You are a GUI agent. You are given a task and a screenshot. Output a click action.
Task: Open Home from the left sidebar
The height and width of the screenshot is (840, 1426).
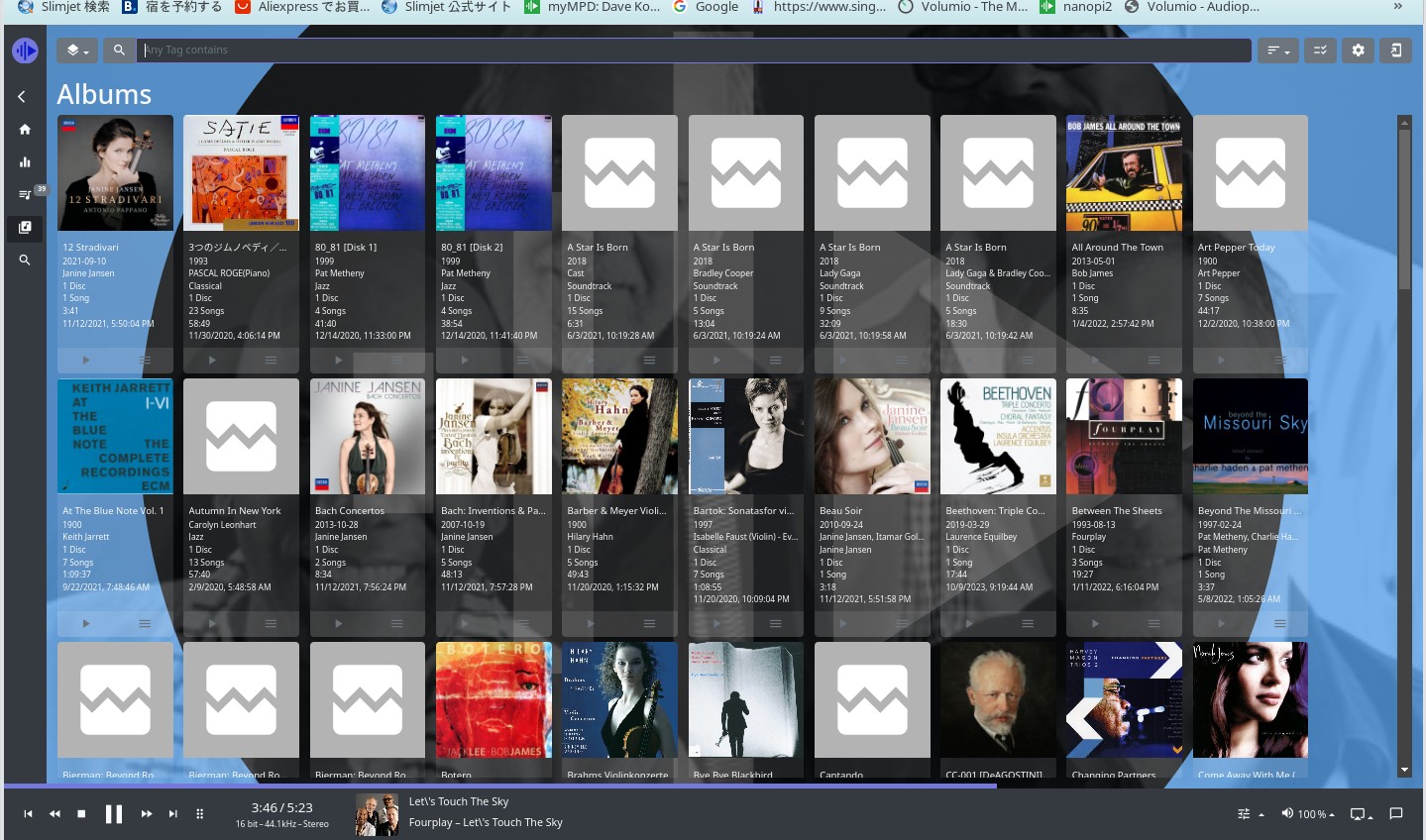pyautogui.click(x=25, y=129)
